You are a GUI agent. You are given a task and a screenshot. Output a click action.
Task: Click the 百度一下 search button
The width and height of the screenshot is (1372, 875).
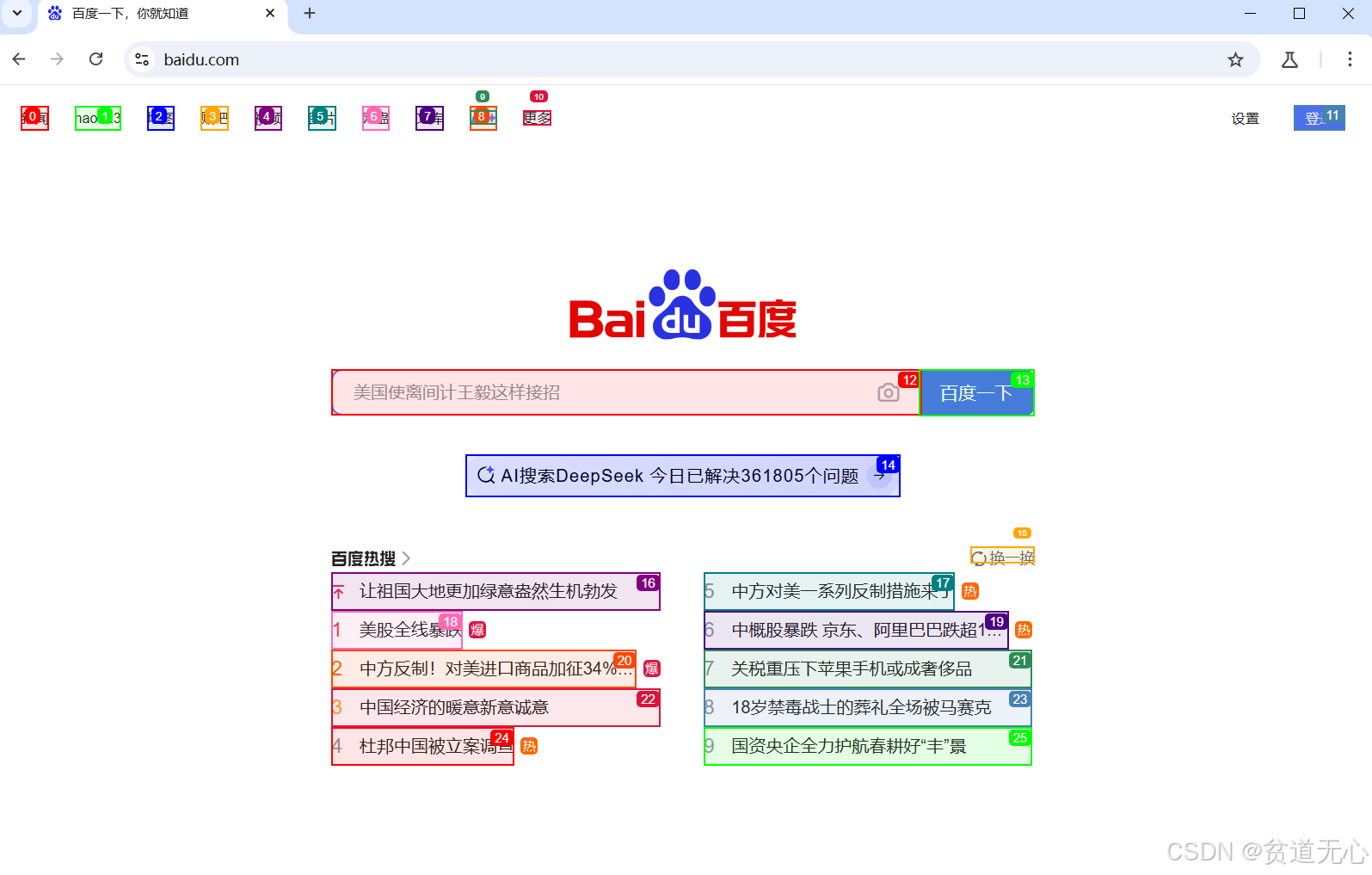pos(976,392)
